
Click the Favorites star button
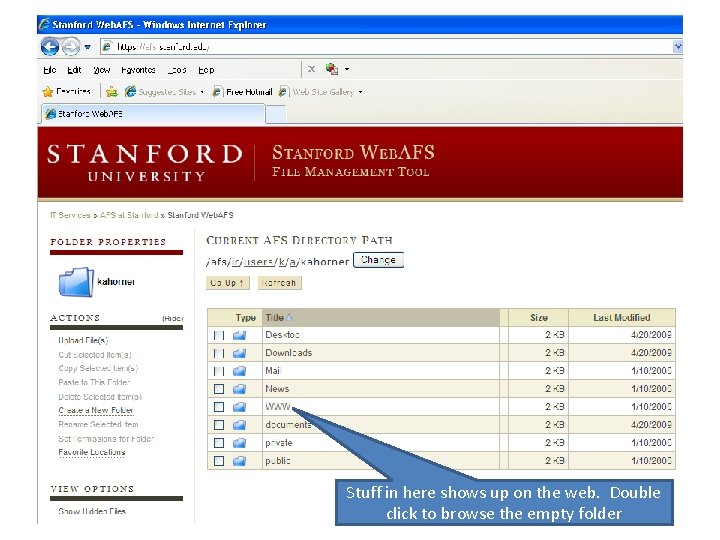tap(66, 92)
